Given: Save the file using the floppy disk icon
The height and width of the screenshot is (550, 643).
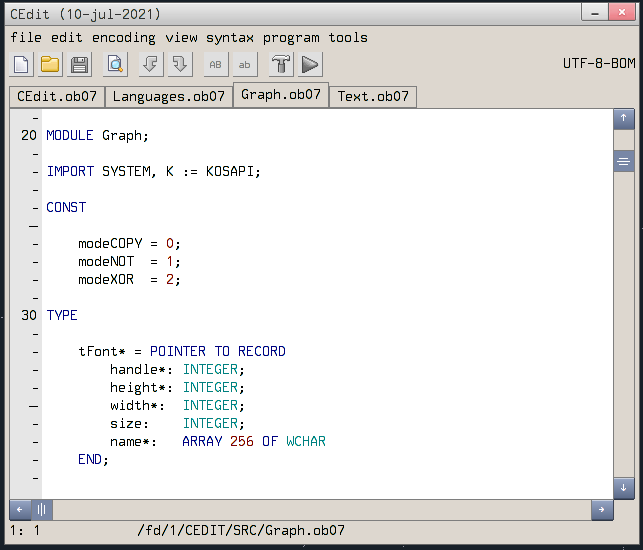Looking at the screenshot, I should pos(80,65).
